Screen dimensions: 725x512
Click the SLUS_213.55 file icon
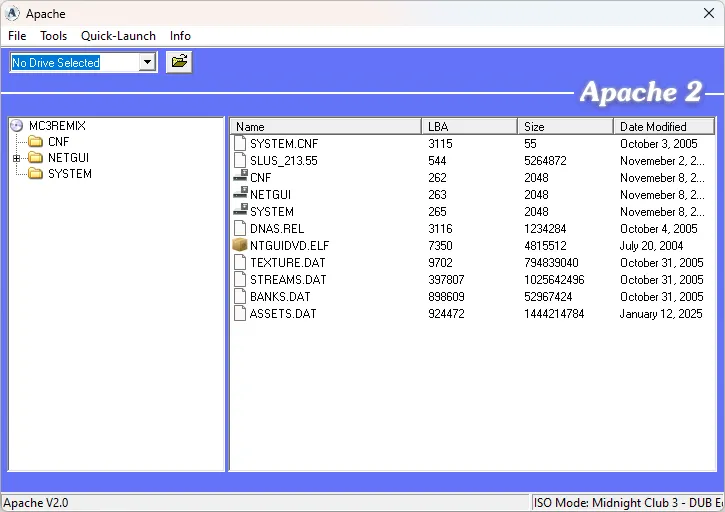click(x=240, y=160)
